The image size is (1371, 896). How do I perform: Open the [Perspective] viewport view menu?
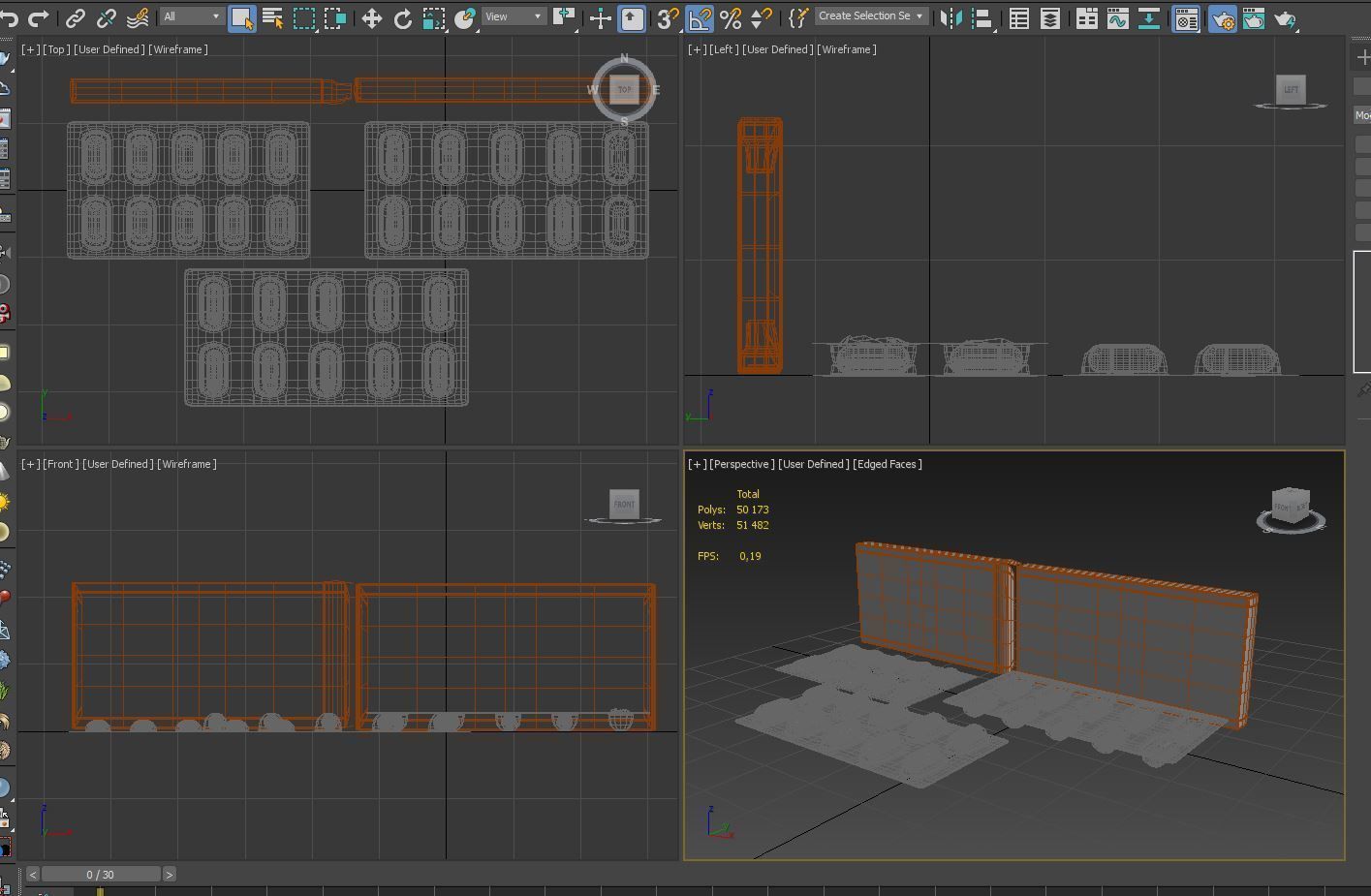pos(741,464)
